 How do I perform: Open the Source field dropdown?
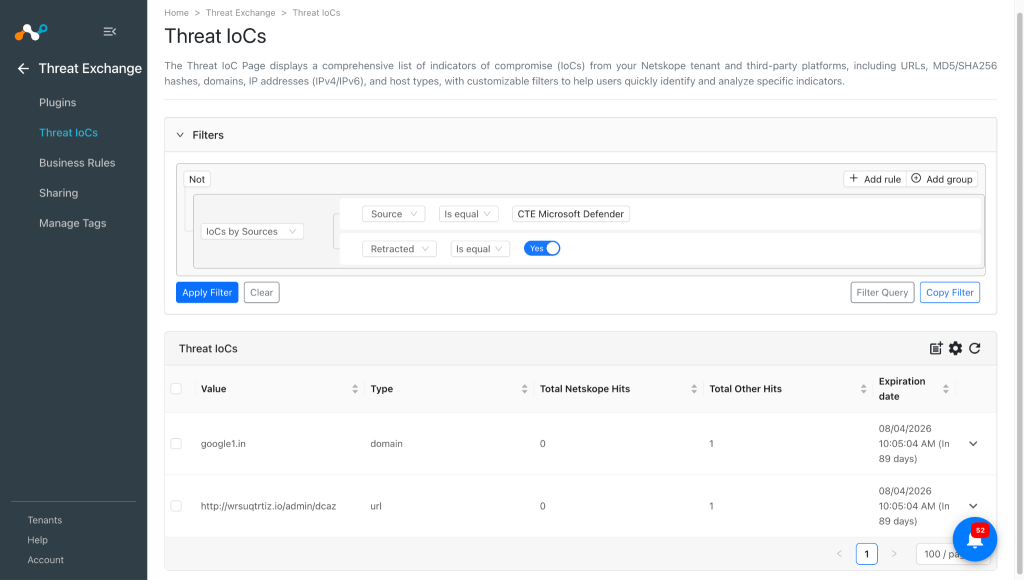click(x=394, y=214)
